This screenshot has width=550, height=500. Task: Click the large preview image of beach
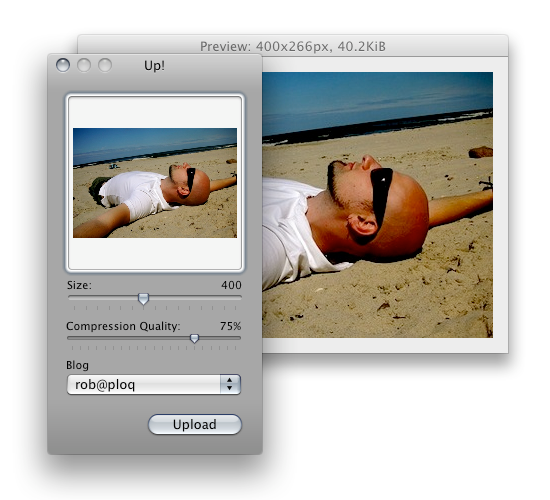click(x=377, y=205)
